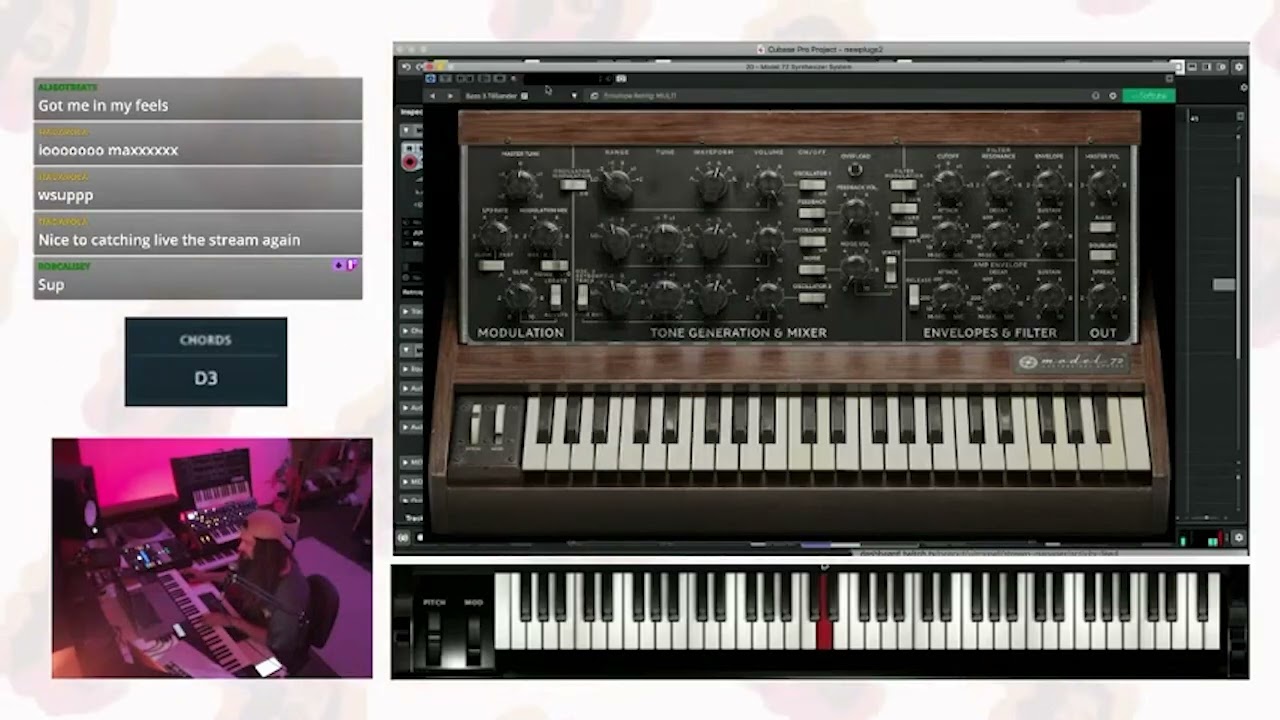This screenshot has width=1280, height=720.
Task: Click the green button in plugin header
Action: point(1147,96)
